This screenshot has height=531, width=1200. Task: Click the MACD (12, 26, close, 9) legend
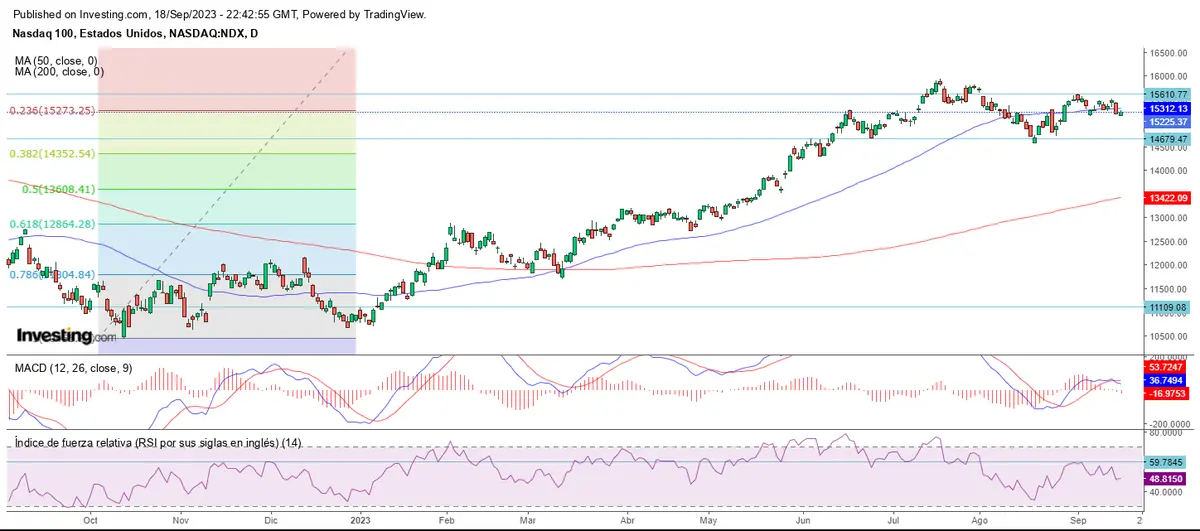click(x=75, y=369)
